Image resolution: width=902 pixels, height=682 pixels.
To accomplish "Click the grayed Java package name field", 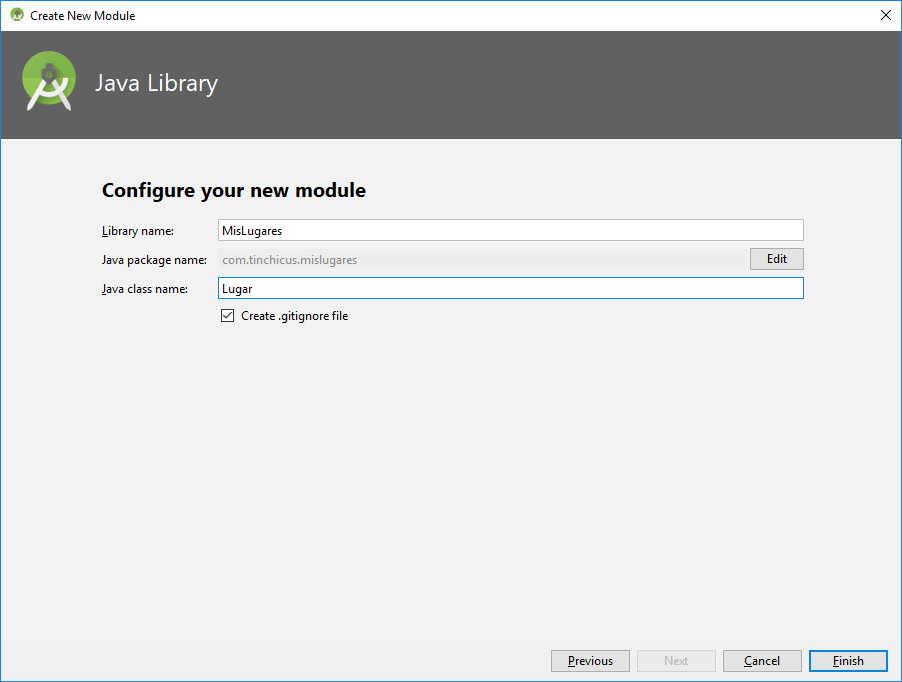I will [480, 259].
